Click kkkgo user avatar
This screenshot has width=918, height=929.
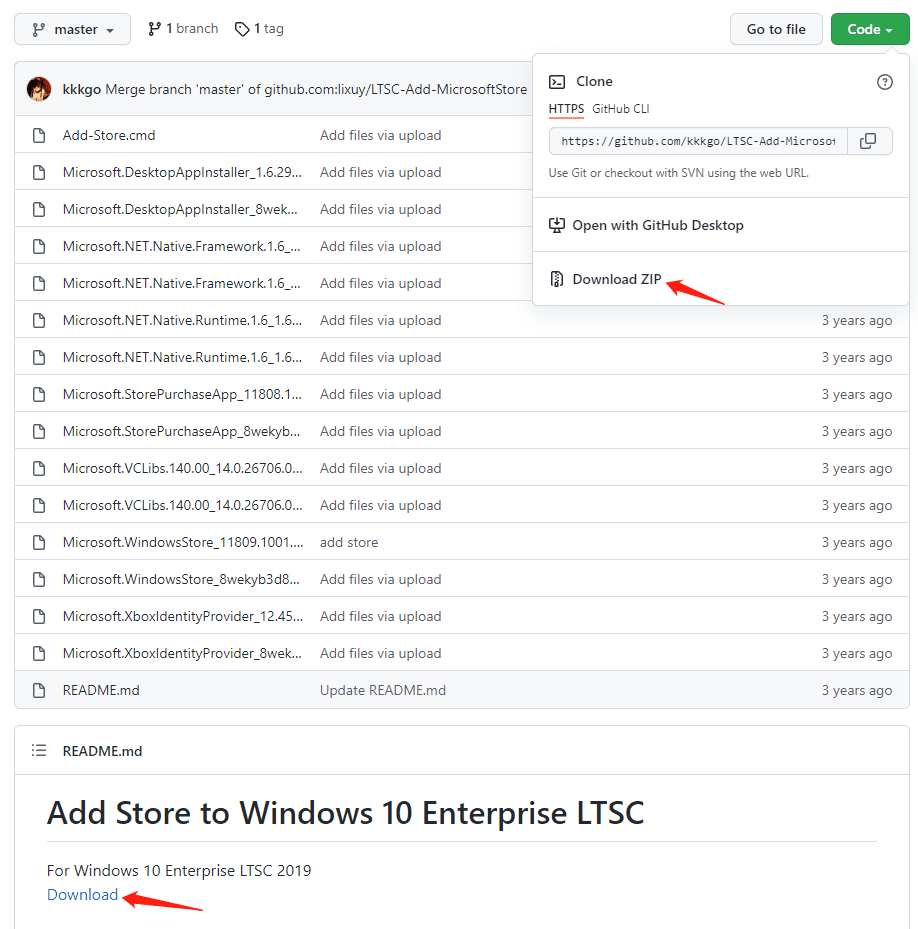pyautogui.click(x=39, y=89)
